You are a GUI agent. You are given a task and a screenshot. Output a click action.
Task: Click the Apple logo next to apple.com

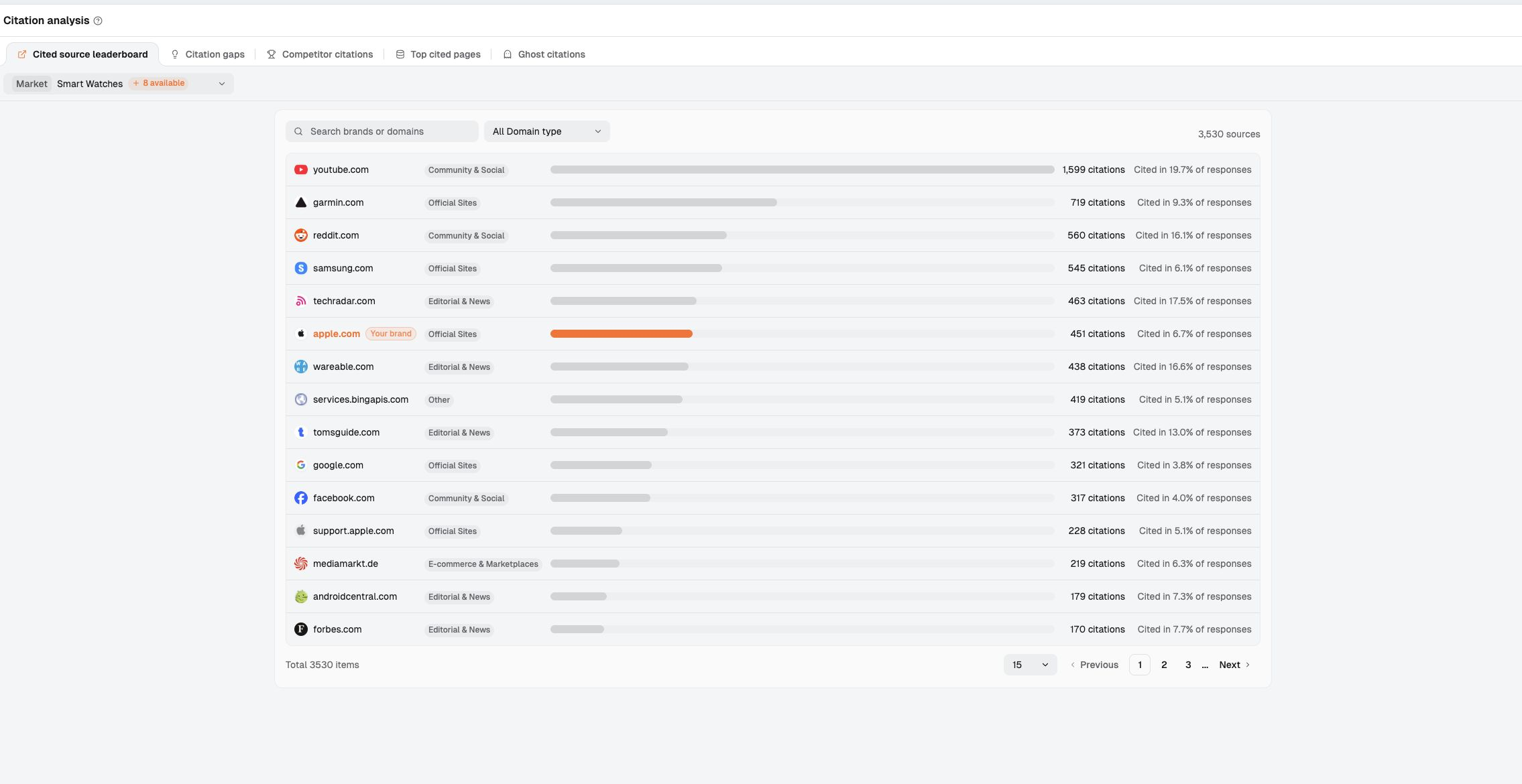(x=301, y=334)
